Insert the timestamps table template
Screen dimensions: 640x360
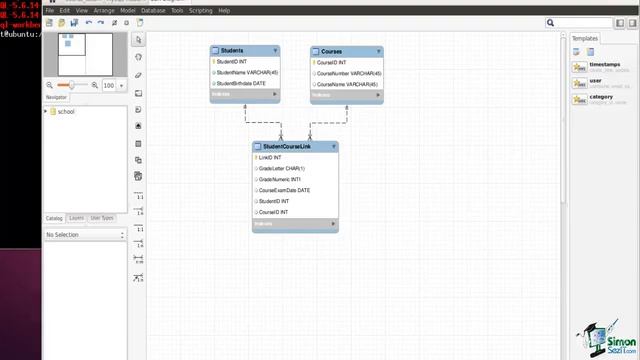600,67
